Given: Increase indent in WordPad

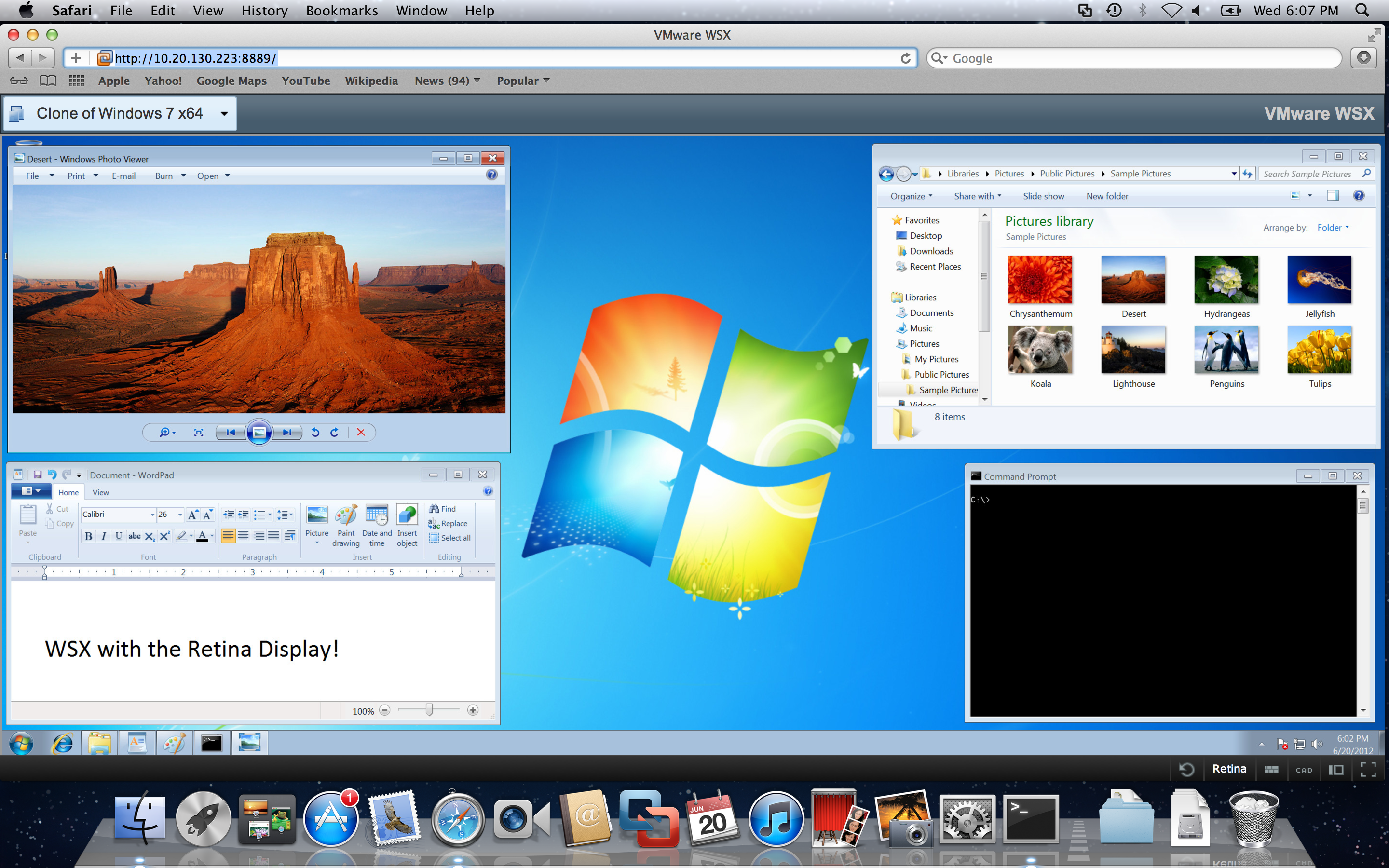Looking at the screenshot, I should pos(244,515).
